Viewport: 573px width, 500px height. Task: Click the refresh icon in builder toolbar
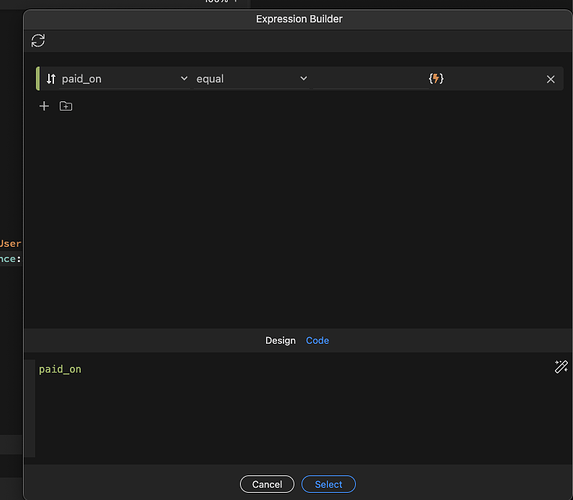coord(38,41)
